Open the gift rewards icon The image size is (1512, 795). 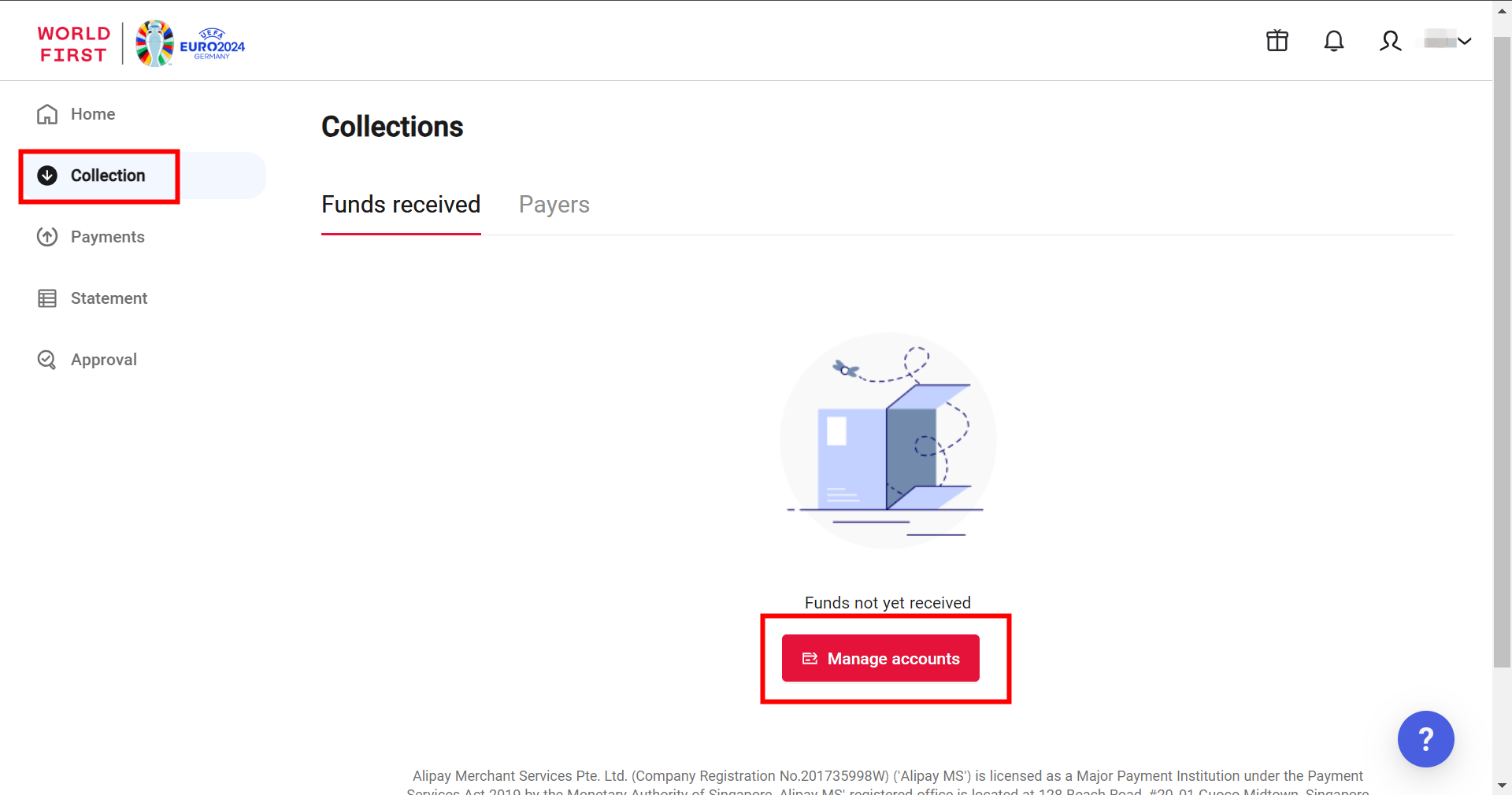pyautogui.click(x=1277, y=41)
